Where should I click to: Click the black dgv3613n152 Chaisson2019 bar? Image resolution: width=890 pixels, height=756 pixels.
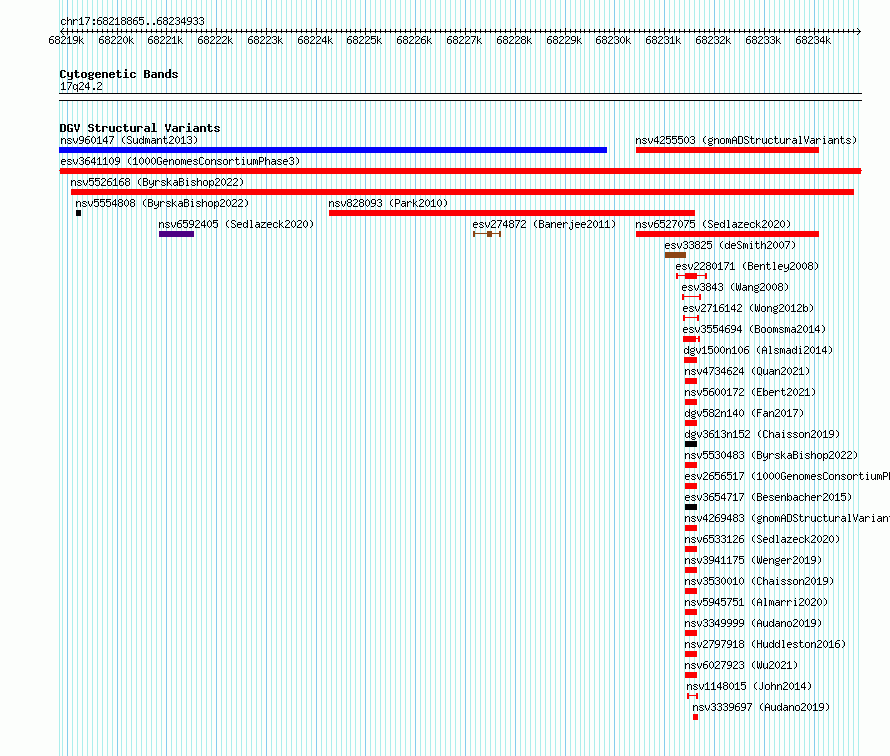coord(691,444)
